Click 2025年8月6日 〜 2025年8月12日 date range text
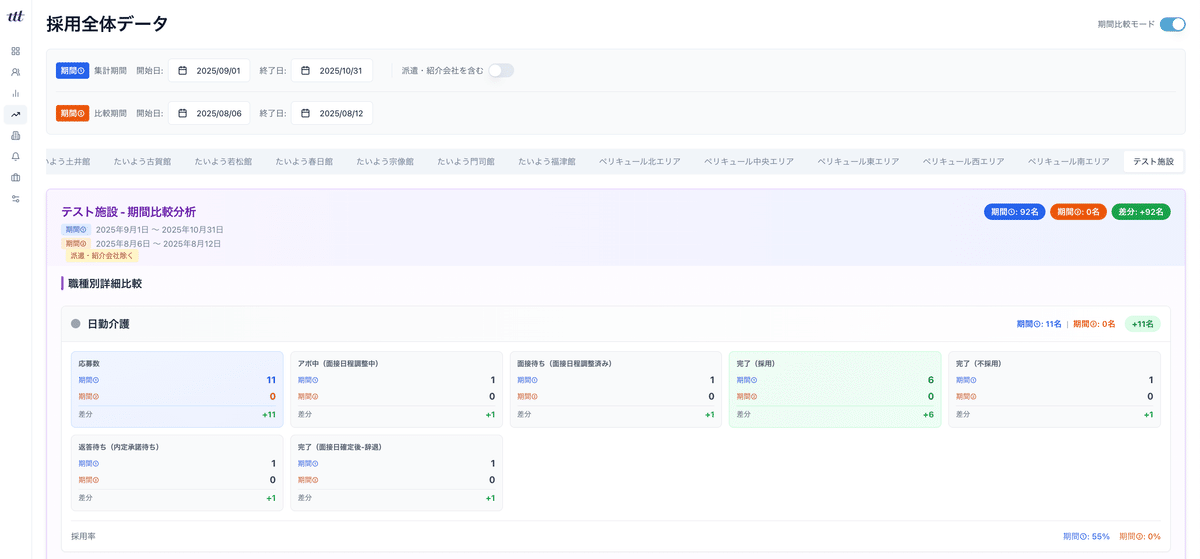Viewport: 1200px width, 559px height. tap(158, 244)
